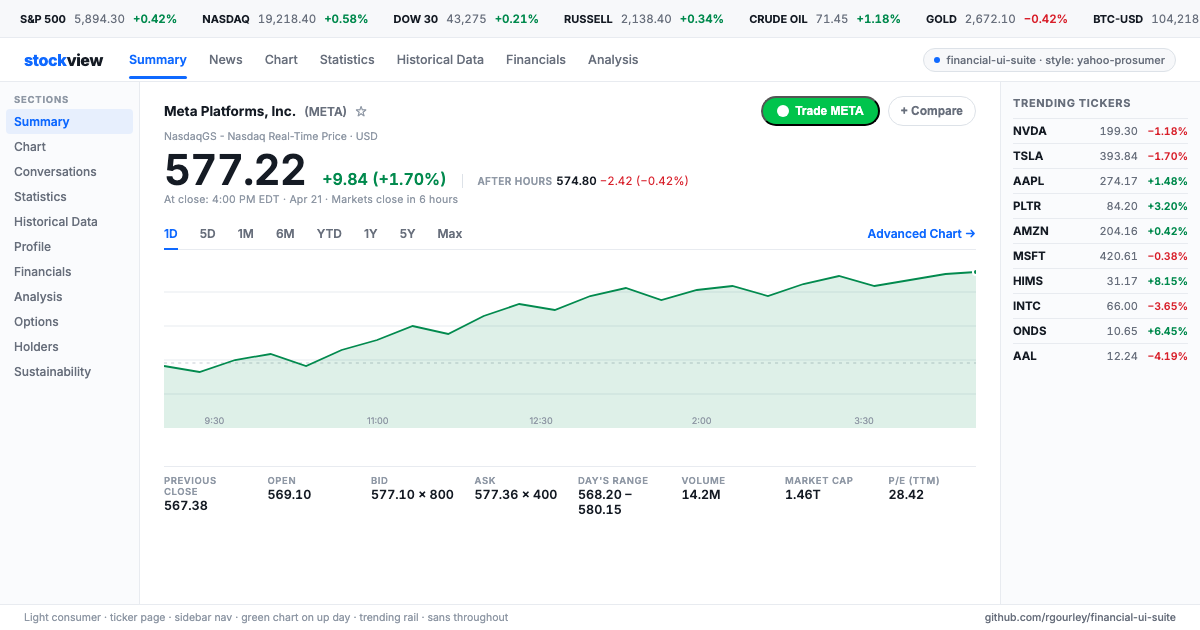Click the 577.22 current price
The image size is (1200, 630).
click(235, 171)
